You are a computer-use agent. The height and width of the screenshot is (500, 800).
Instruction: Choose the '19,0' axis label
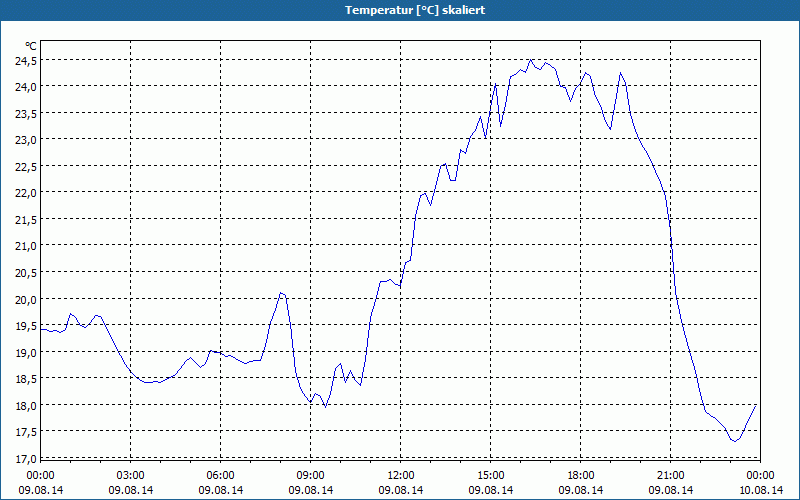pos(26,353)
